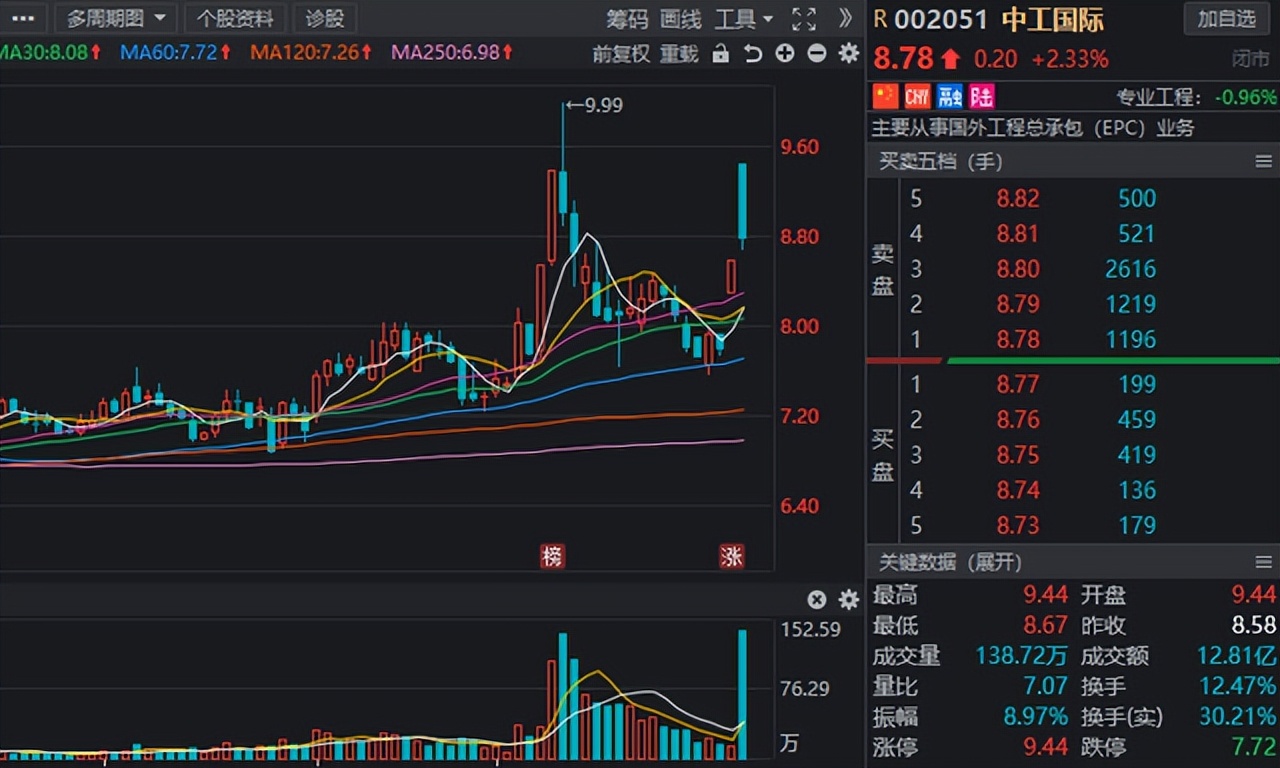This screenshot has height=768, width=1280.
Task: Click the 筹码 chip distribution button
Action: coord(627,19)
